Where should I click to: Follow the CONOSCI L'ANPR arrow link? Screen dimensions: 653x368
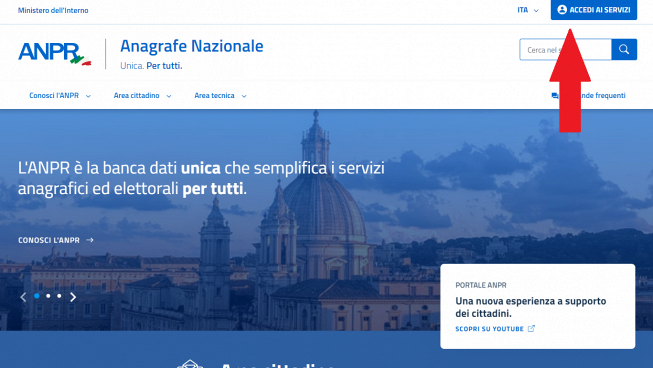(x=56, y=240)
